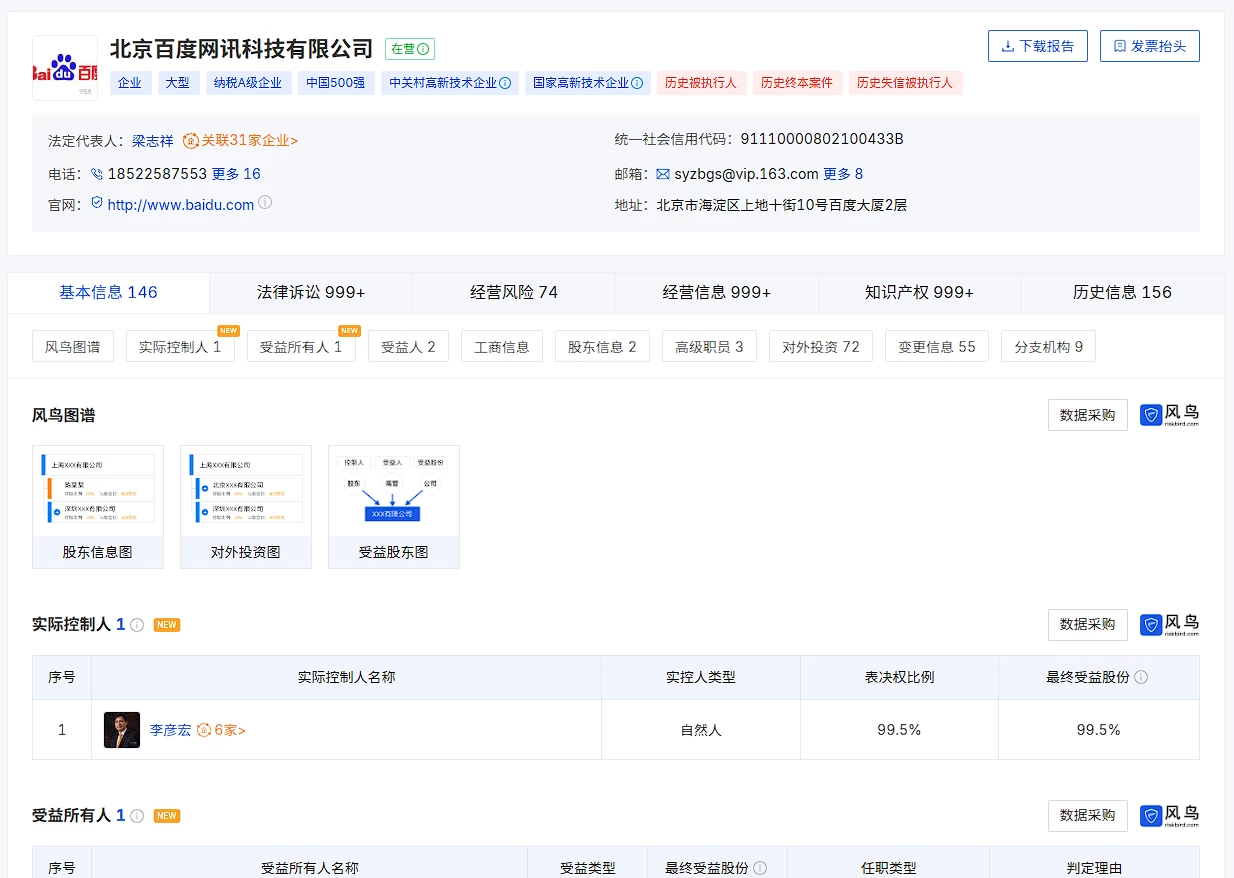Jump to 对外投资 72 section
This screenshot has height=878, width=1234.
820,347
